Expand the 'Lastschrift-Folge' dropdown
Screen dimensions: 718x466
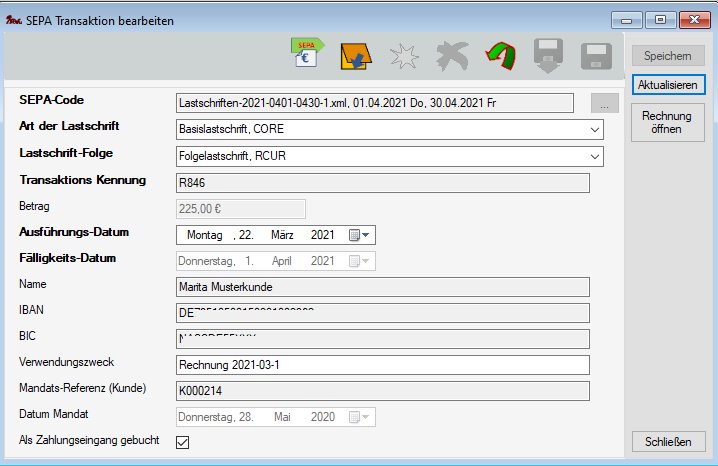595,156
